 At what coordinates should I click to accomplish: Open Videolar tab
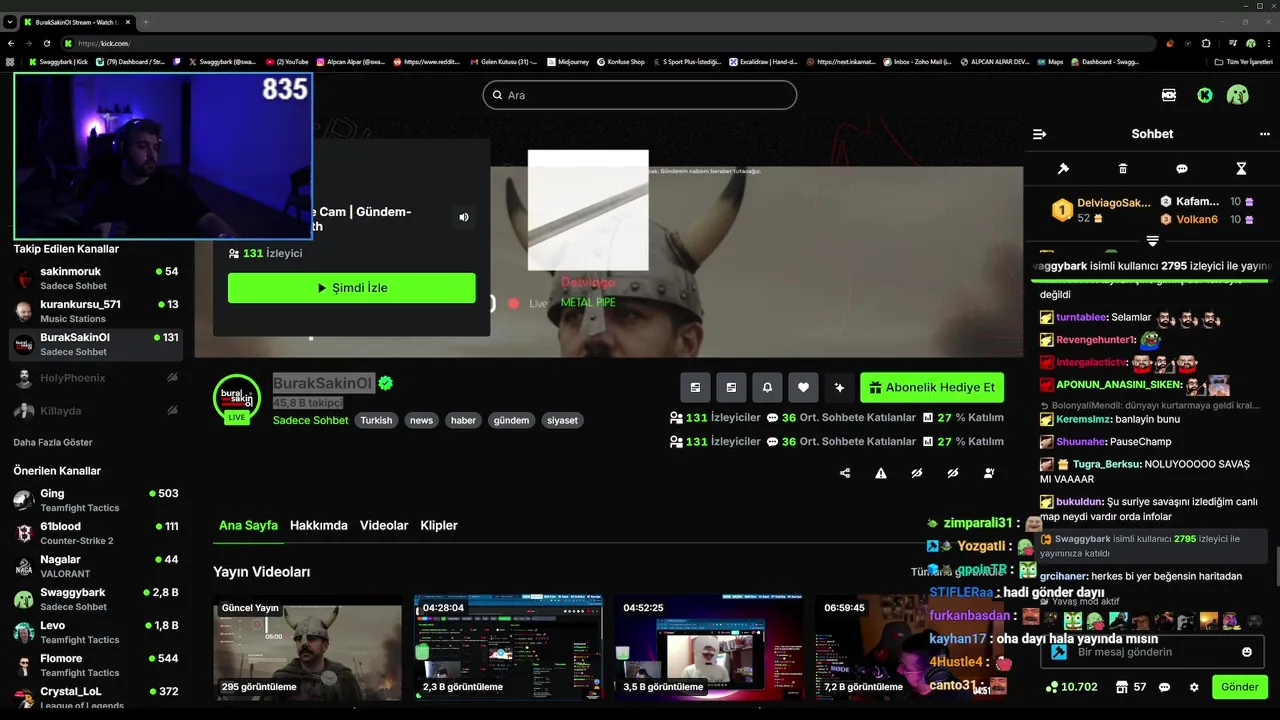point(384,525)
